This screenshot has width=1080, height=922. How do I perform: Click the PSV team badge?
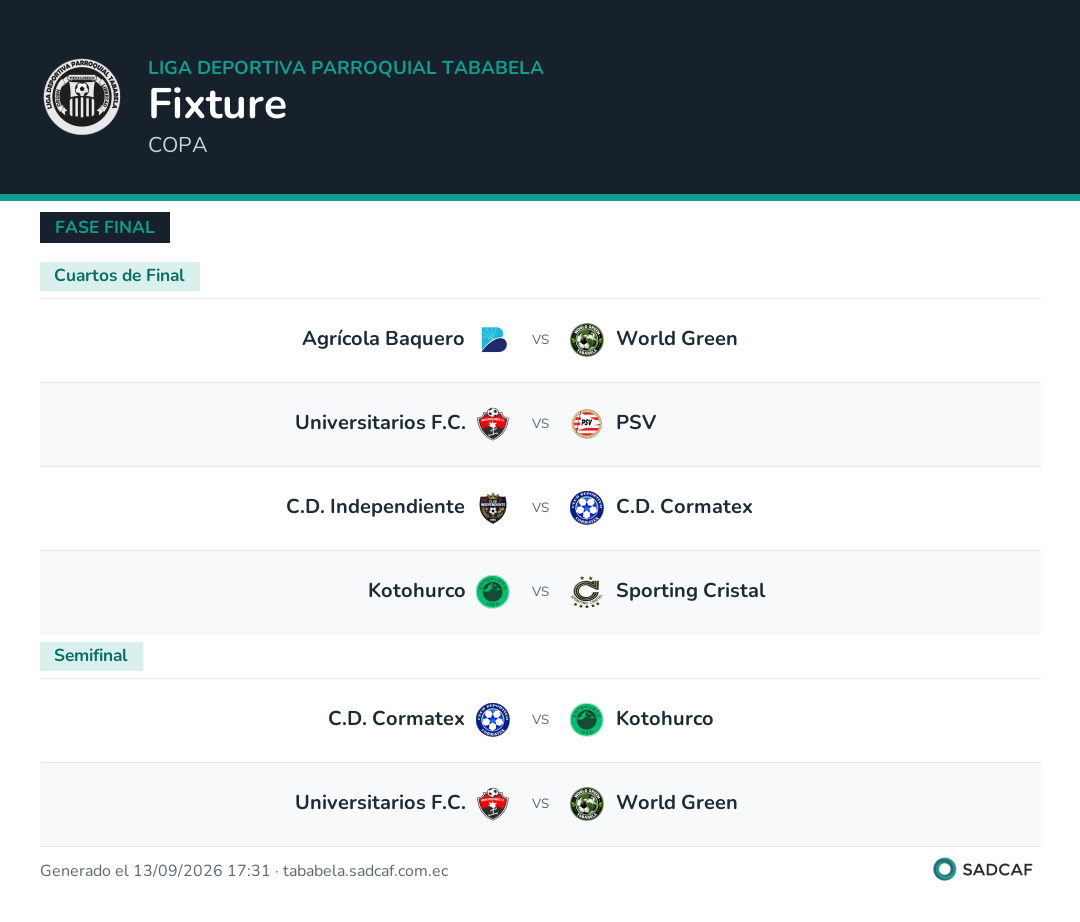tap(587, 423)
